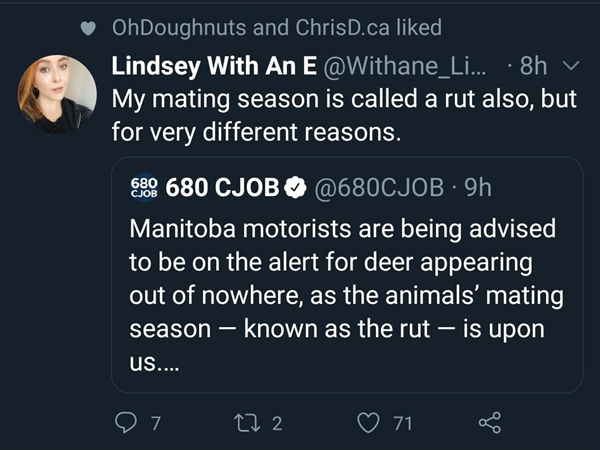This screenshot has height=450, width=600.
Task: Click the reply speech bubble icon
Action: click(125, 424)
